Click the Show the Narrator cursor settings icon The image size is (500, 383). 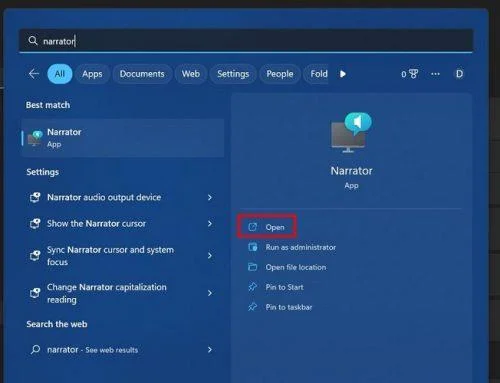pyautogui.click(x=35, y=223)
